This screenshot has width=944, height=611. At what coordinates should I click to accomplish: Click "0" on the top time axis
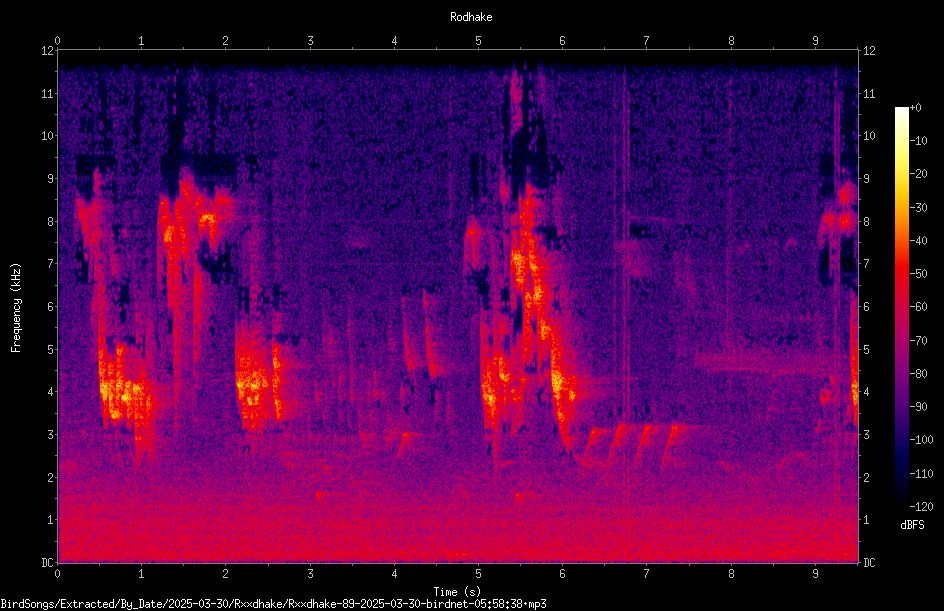[x=57, y=41]
